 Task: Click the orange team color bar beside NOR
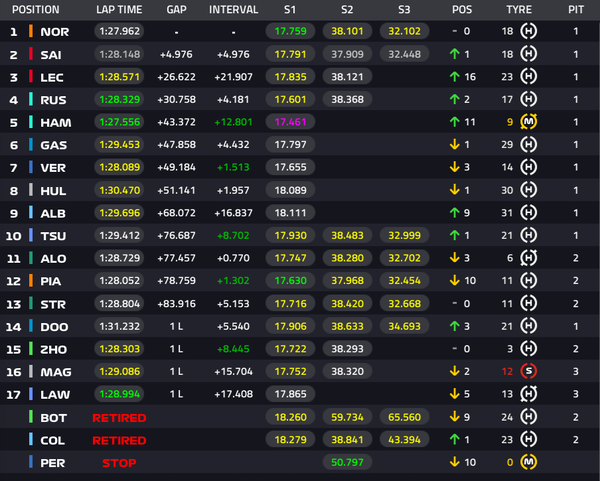(31, 31)
